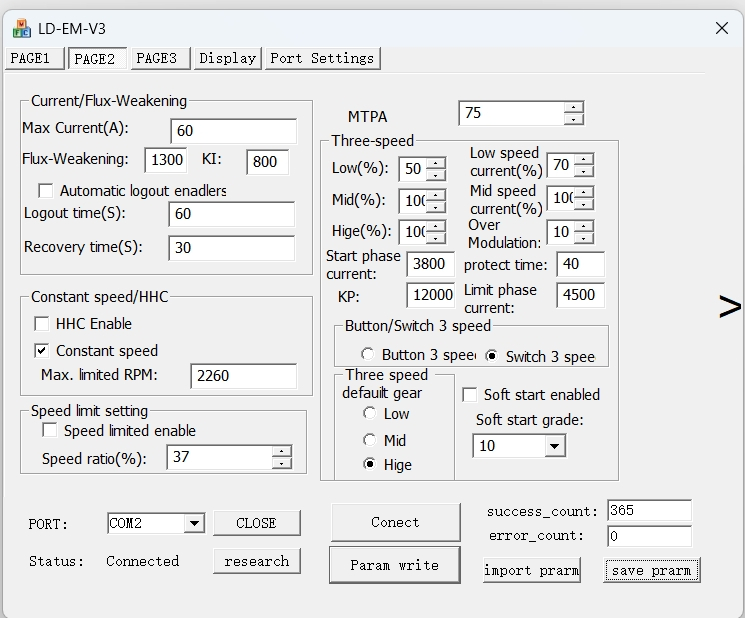This screenshot has width=745, height=618.
Task: Click the Param write button
Action: (394, 564)
